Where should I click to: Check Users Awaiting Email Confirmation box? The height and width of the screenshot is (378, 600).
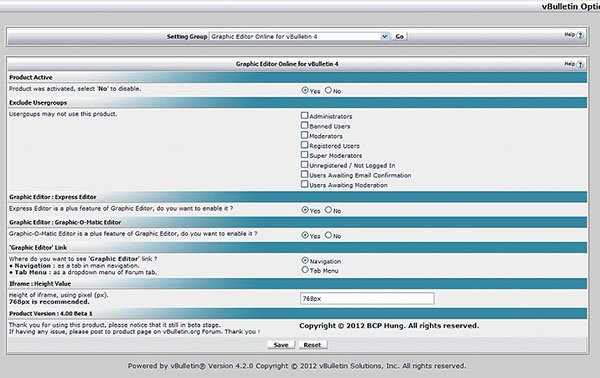tap(304, 174)
